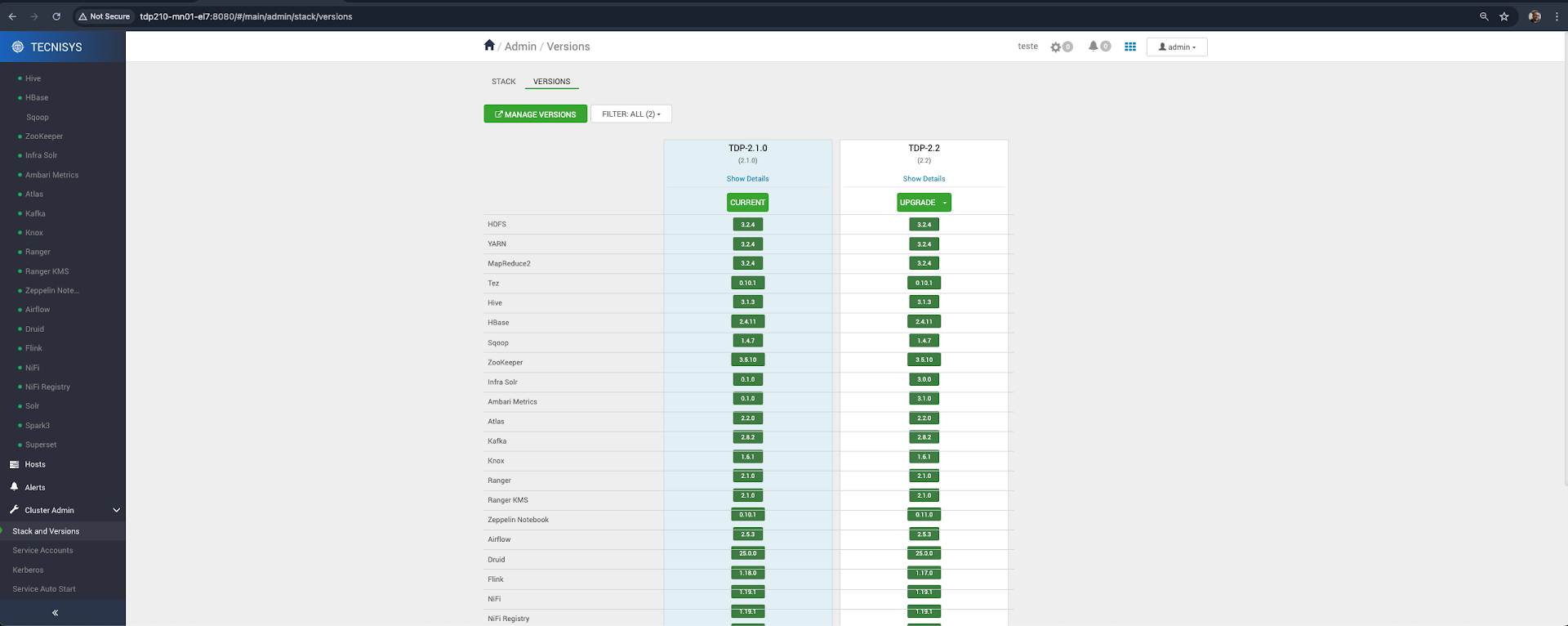Open background operations gear icon

click(x=1056, y=47)
